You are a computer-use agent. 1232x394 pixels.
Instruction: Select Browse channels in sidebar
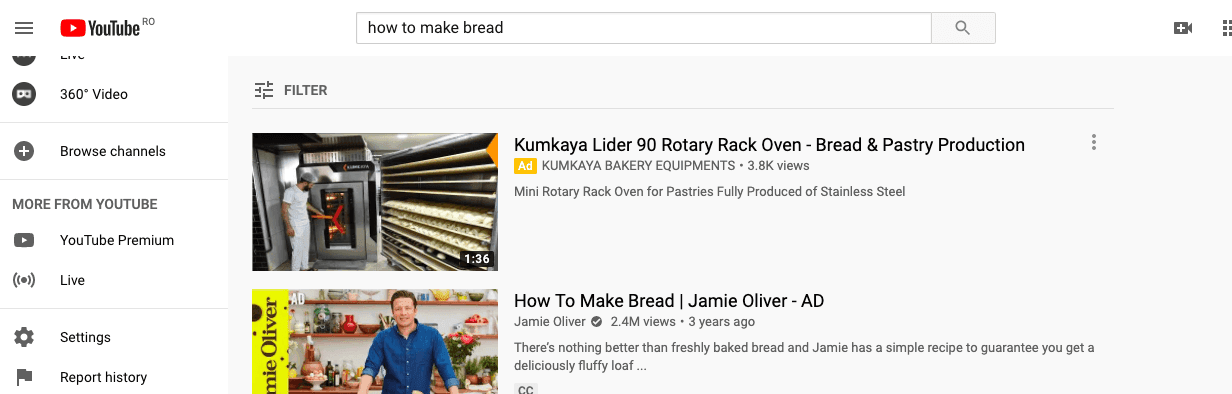point(114,151)
